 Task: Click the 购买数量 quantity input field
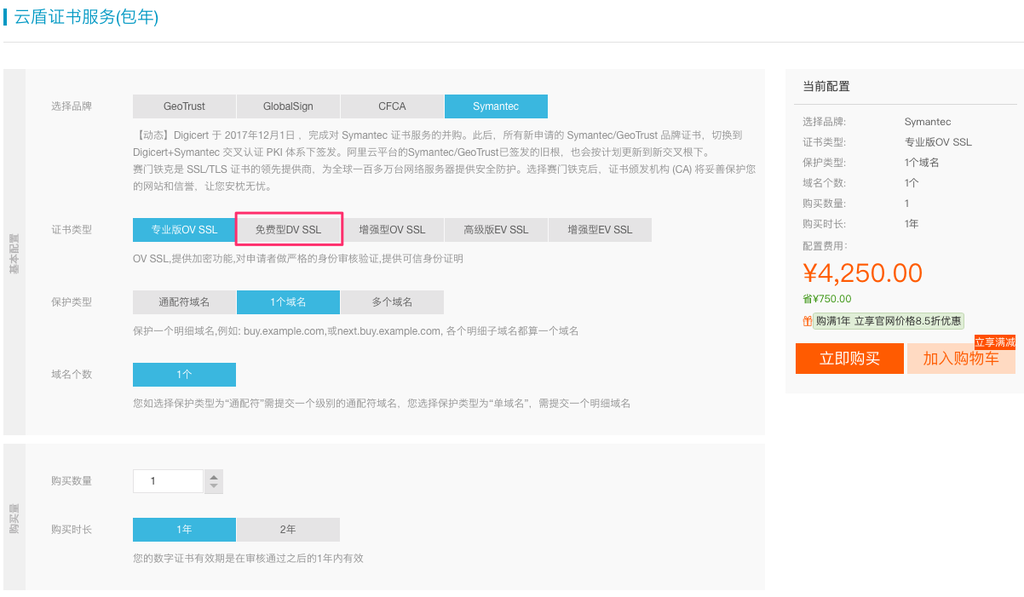(168, 481)
